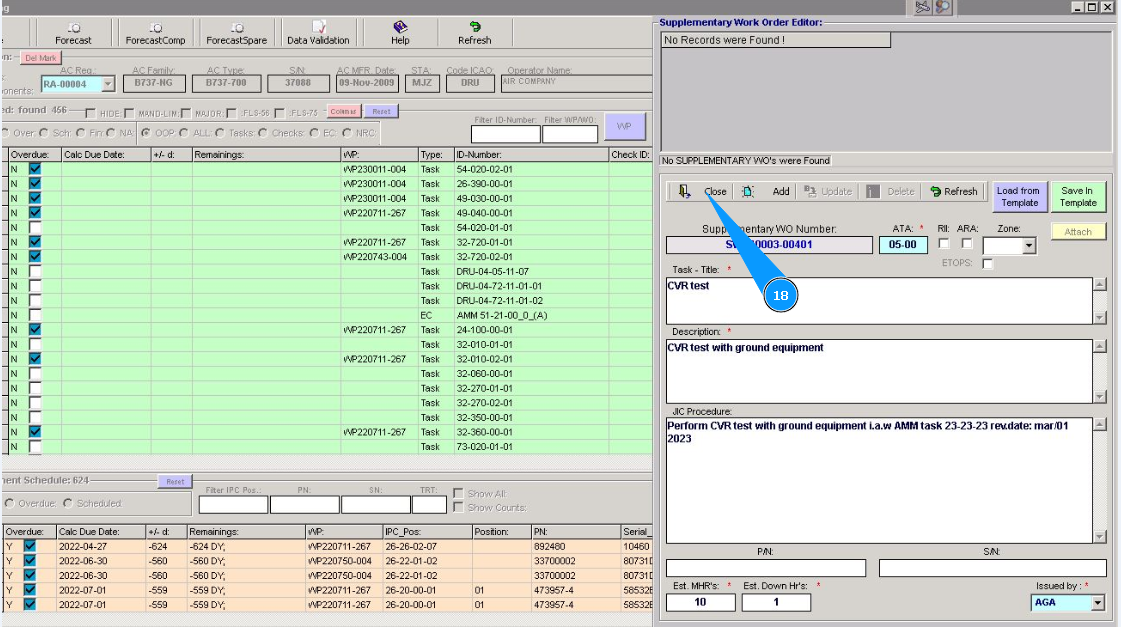Run Data Validation from the toolbar
This screenshot has width=1121, height=629.
click(318, 31)
